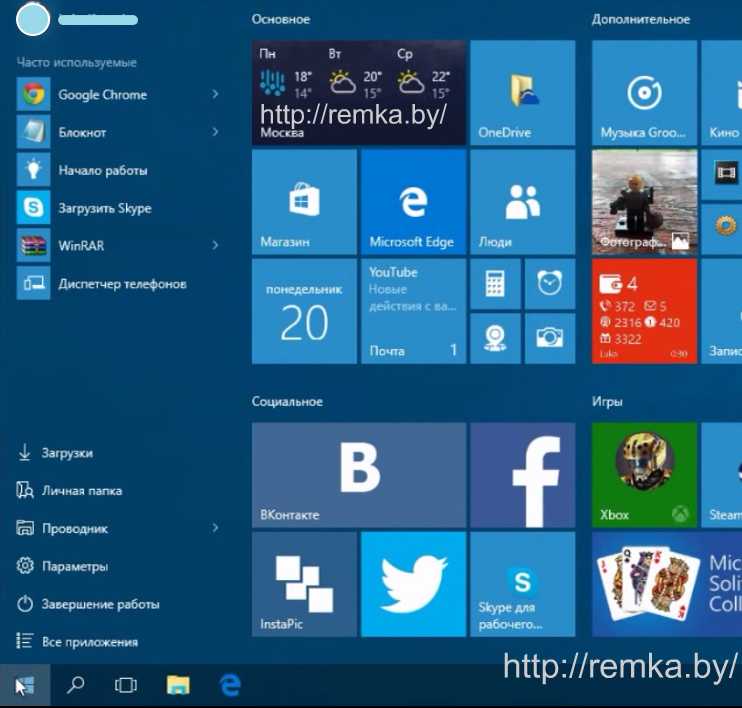
Task: Open File Explorer from taskbar
Action: [178, 685]
